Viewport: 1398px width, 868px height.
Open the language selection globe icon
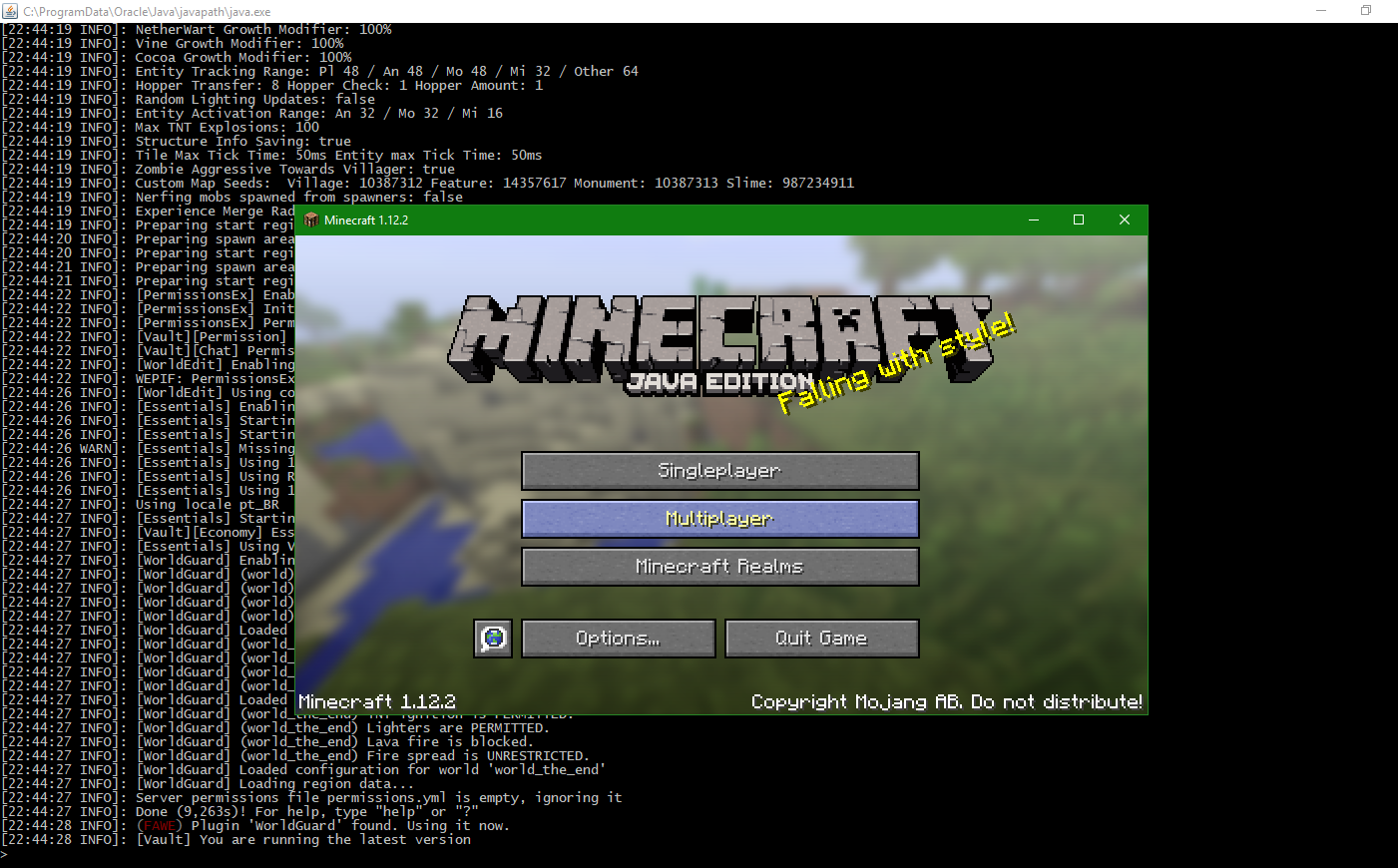click(493, 639)
